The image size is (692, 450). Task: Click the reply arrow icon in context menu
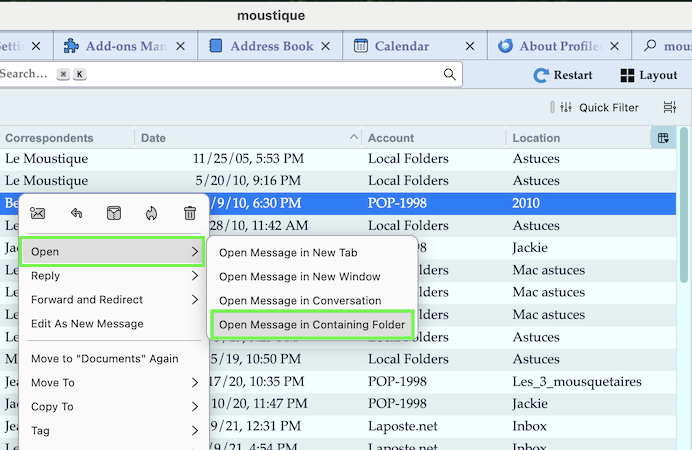76,213
